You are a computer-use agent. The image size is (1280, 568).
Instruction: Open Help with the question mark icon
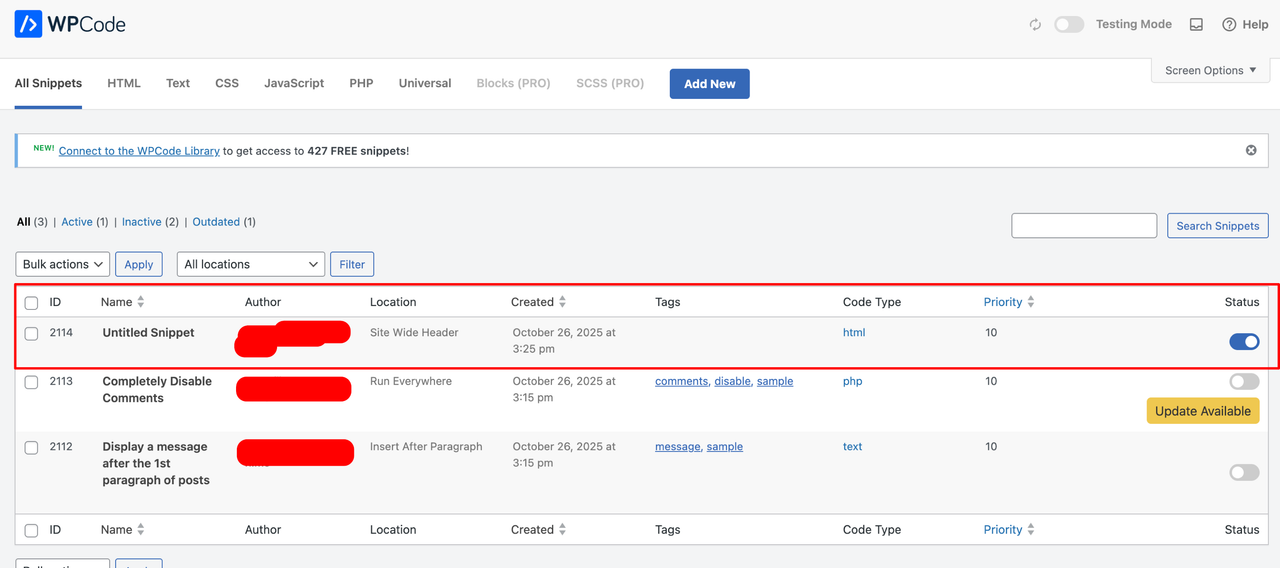coord(1229,25)
